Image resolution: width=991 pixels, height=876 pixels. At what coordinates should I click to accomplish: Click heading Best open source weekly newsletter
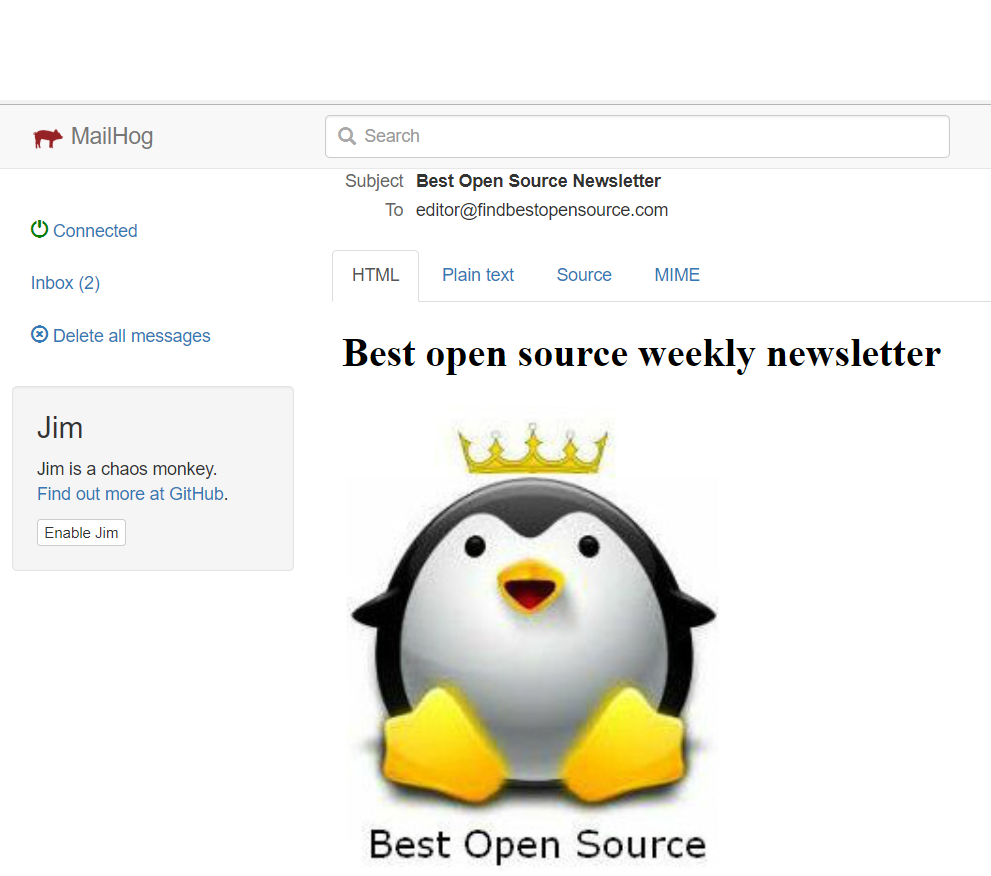641,354
